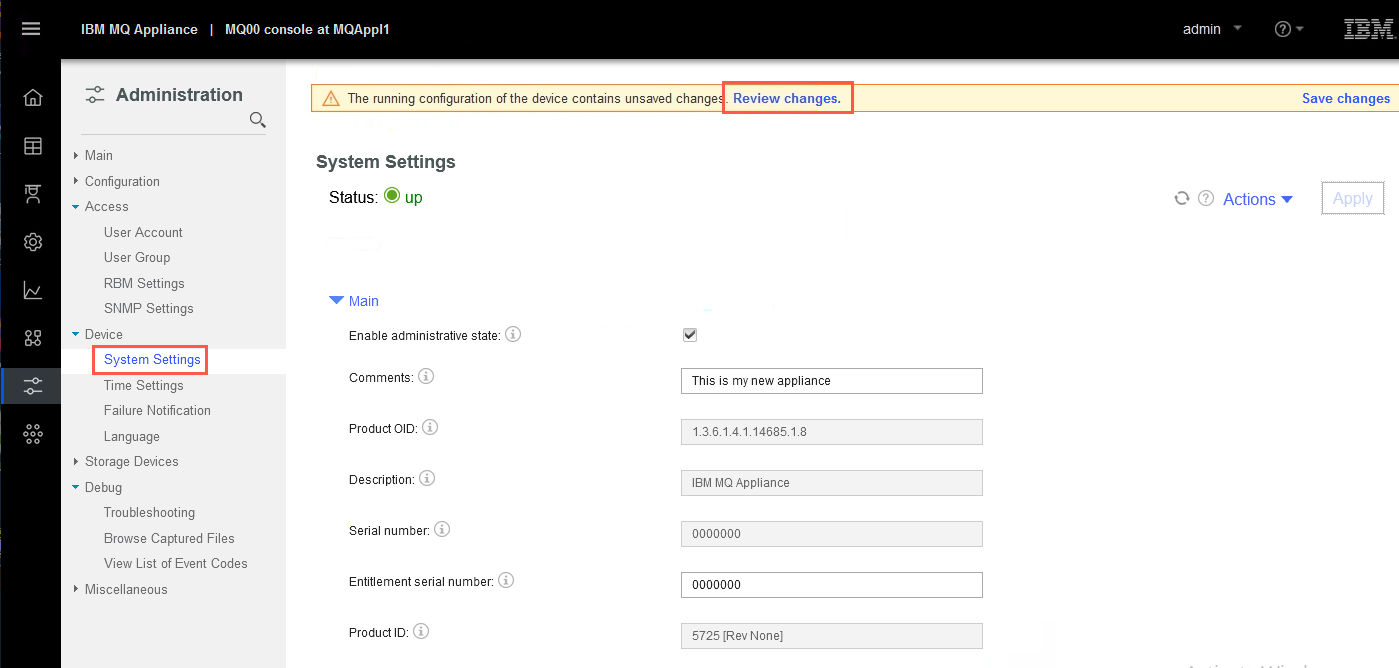The width and height of the screenshot is (1399, 668).
Task: Open the line chart monitoring icon
Action: point(33,290)
